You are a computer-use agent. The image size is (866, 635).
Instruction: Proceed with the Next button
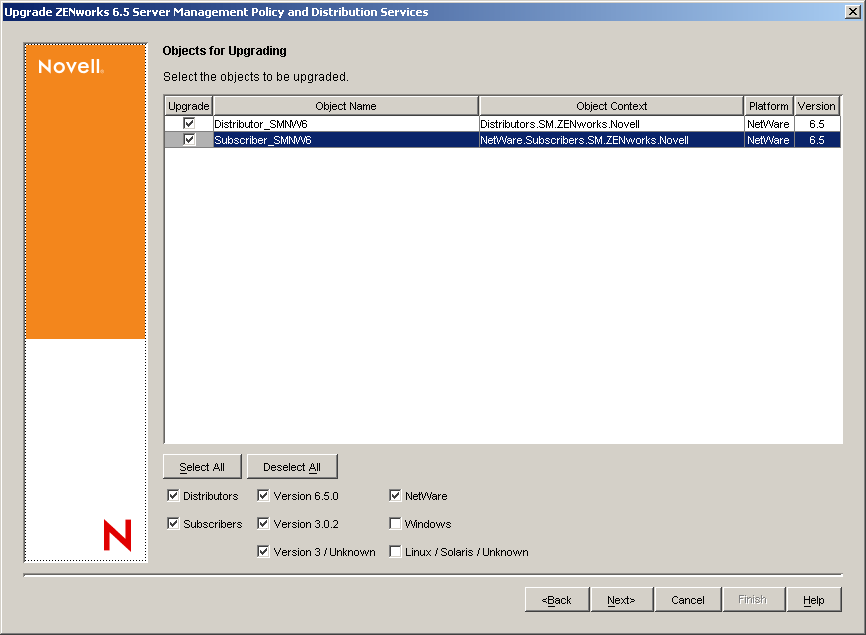(620, 600)
